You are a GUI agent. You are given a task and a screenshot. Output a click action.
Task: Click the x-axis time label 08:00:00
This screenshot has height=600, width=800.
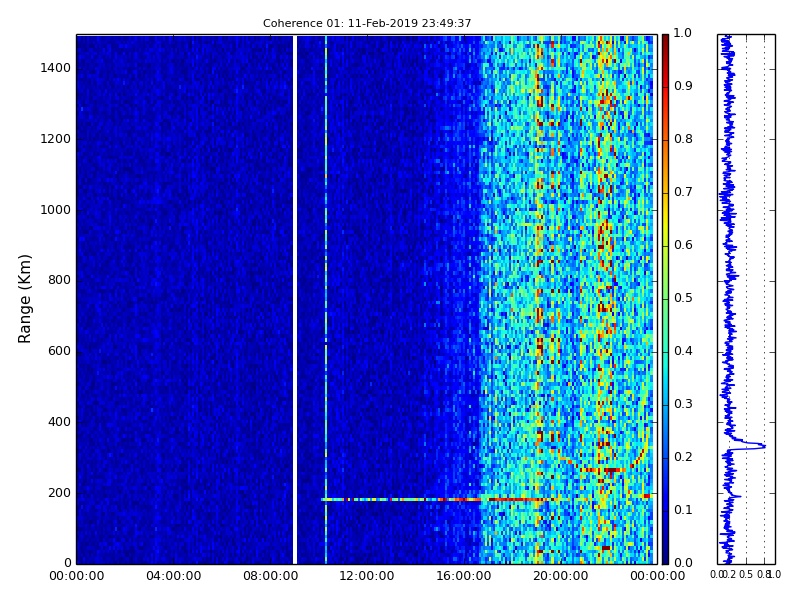[270, 576]
